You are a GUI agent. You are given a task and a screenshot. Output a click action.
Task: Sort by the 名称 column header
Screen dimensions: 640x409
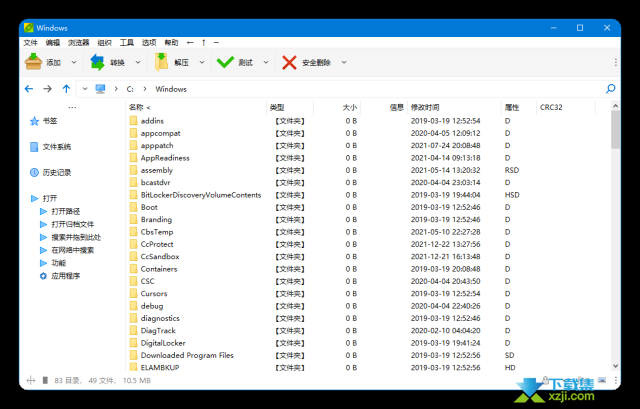point(196,107)
